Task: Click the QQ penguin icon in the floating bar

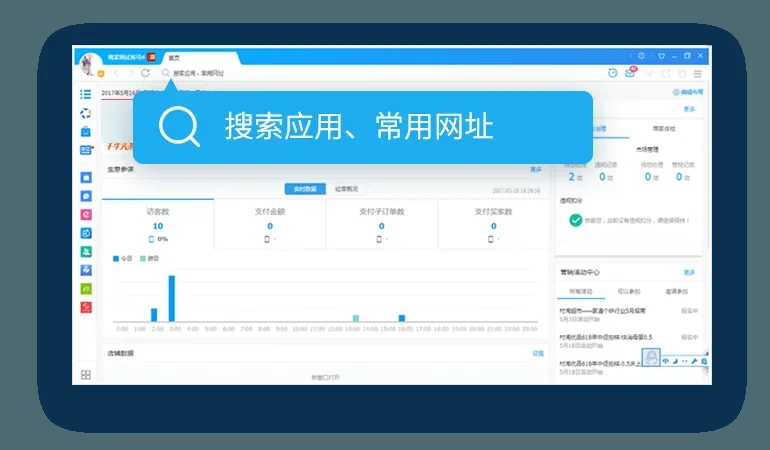Action: coord(651,357)
